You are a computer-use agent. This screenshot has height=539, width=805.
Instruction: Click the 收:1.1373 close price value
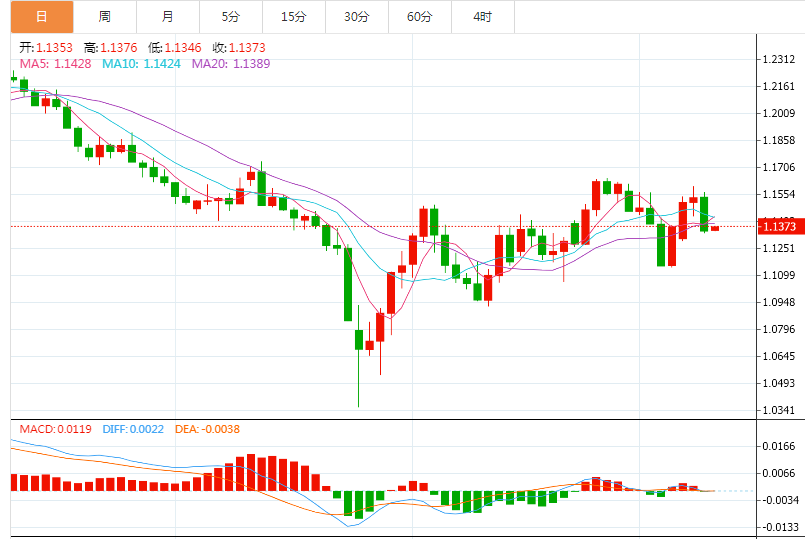[x=239, y=48]
